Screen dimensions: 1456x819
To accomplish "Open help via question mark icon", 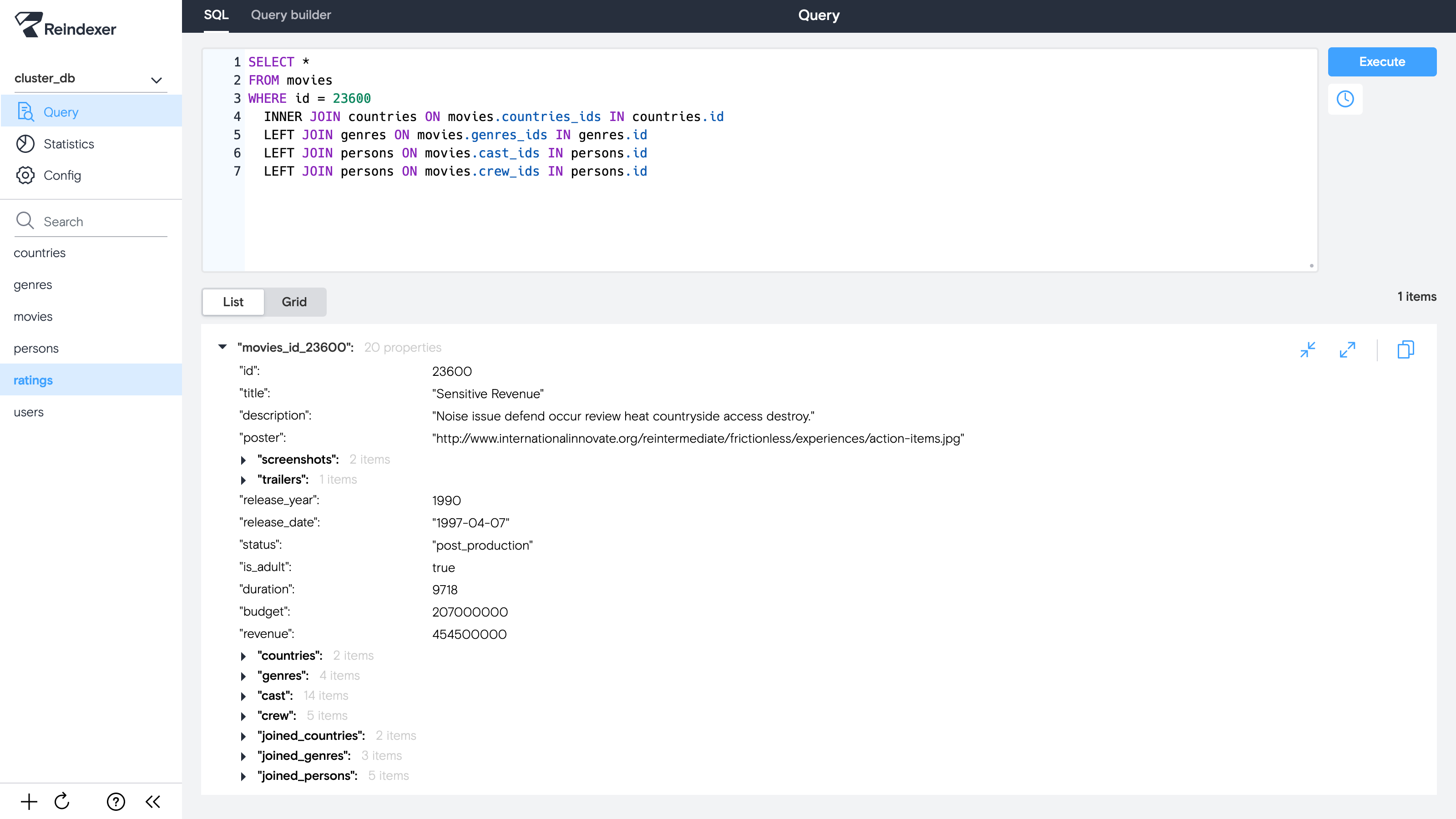I will coord(115,801).
